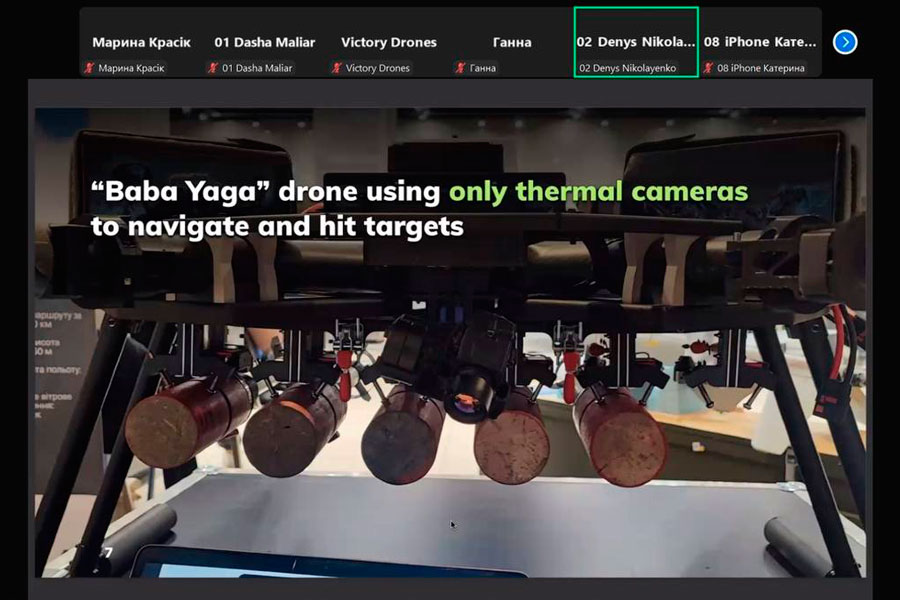The image size is (900, 600).
Task: Select 02 Denys Nikolayenko active speaker tile
Action: (x=636, y=42)
